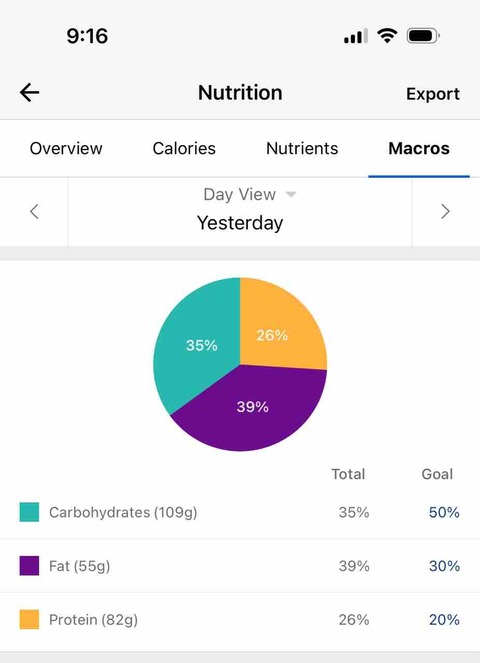Tap the back arrow icon
The image size is (480, 663).
pyautogui.click(x=30, y=93)
